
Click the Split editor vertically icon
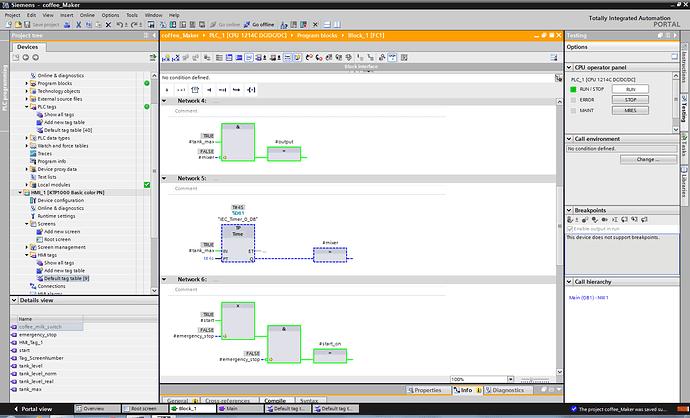(x=337, y=25)
